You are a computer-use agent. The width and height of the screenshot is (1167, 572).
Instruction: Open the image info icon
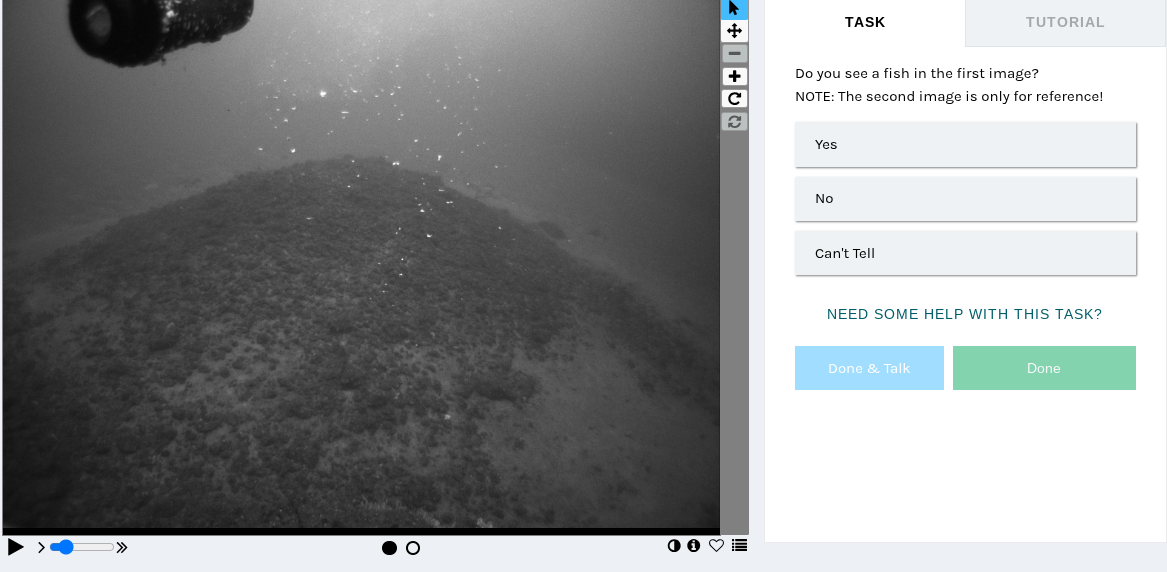point(694,546)
